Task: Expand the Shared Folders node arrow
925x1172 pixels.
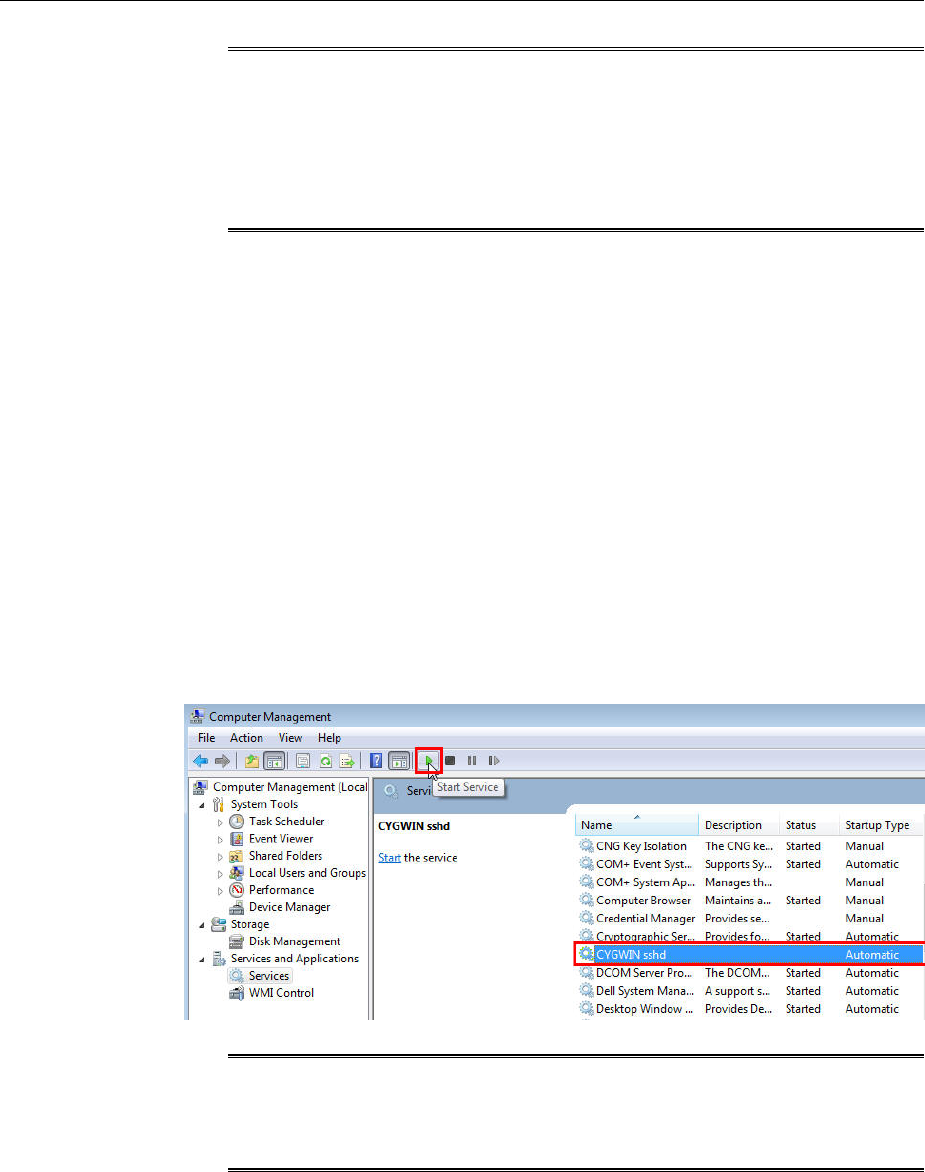Action: click(x=220, y=857)
